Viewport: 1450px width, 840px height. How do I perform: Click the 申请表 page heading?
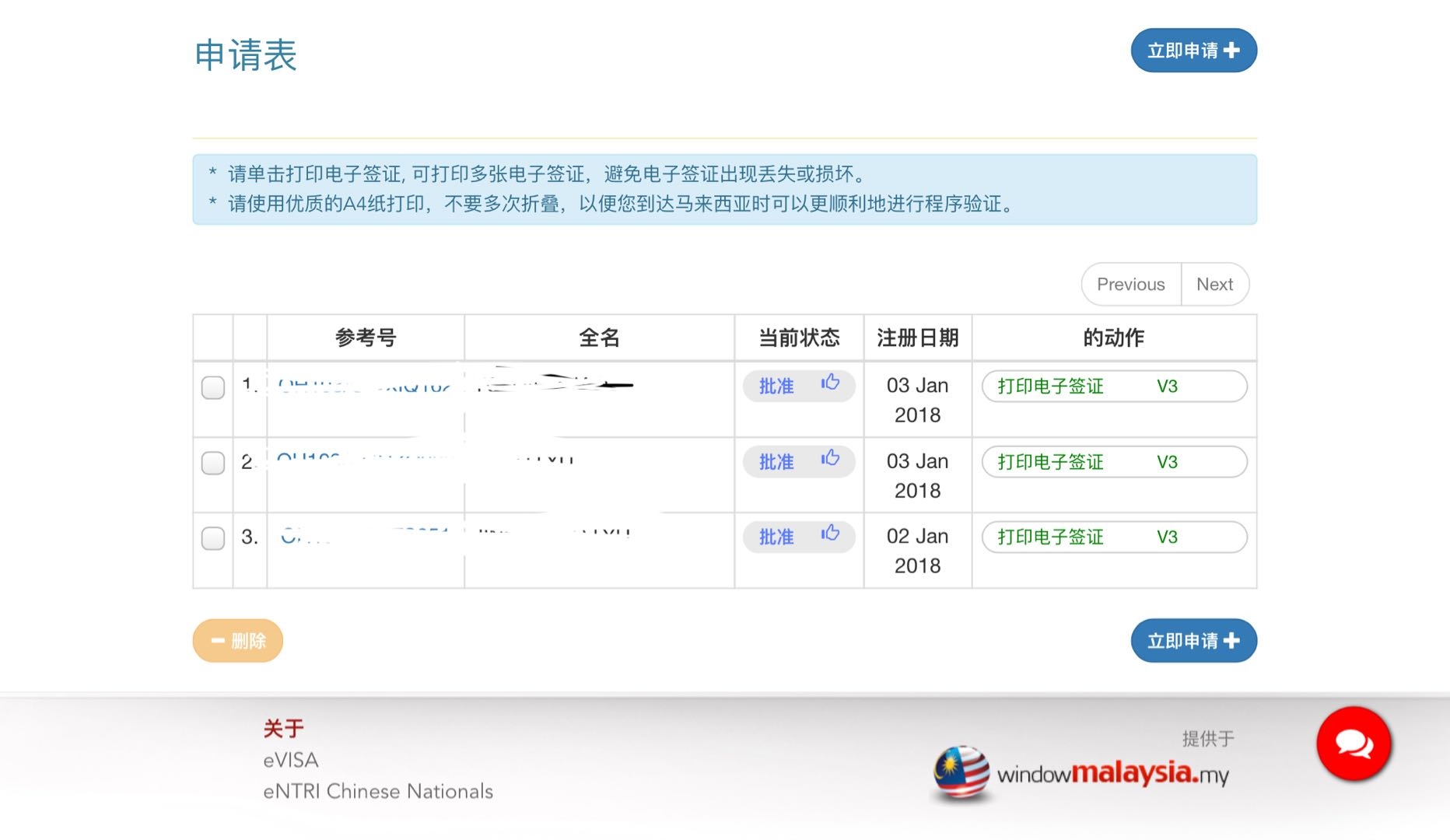(x=246, y=55)
